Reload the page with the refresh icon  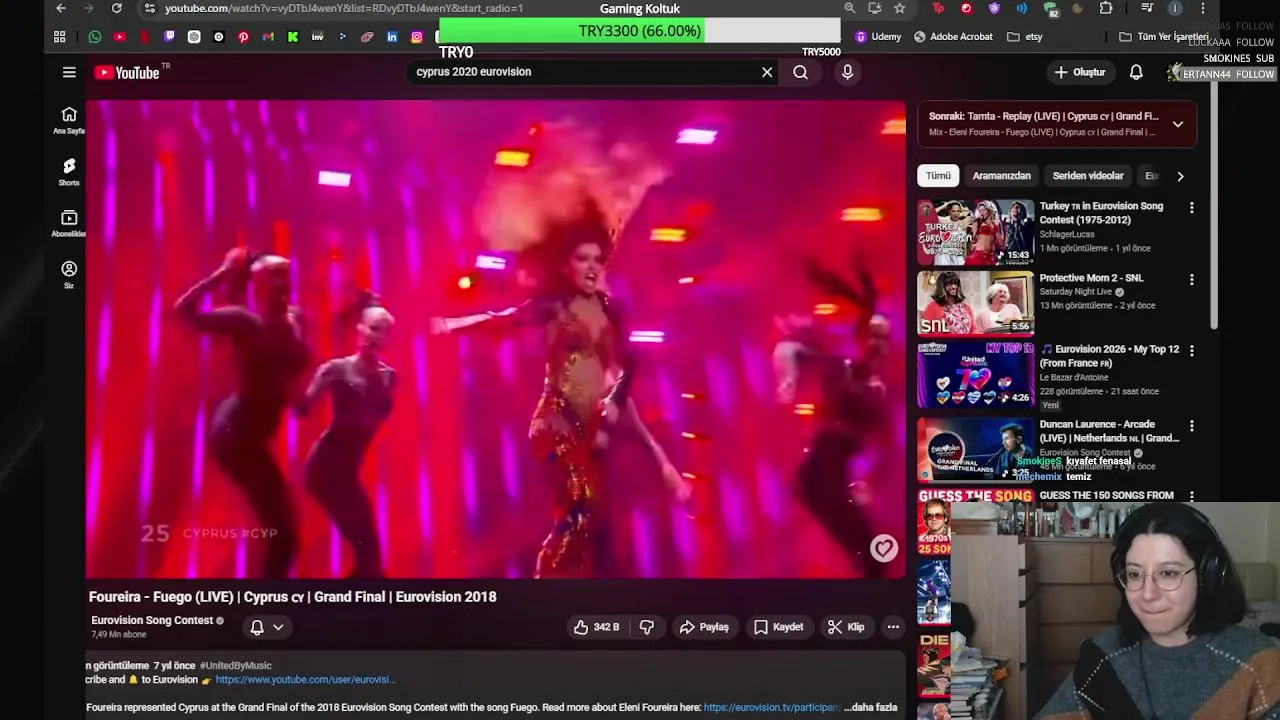pyautogui.click(x=116, y=8)
